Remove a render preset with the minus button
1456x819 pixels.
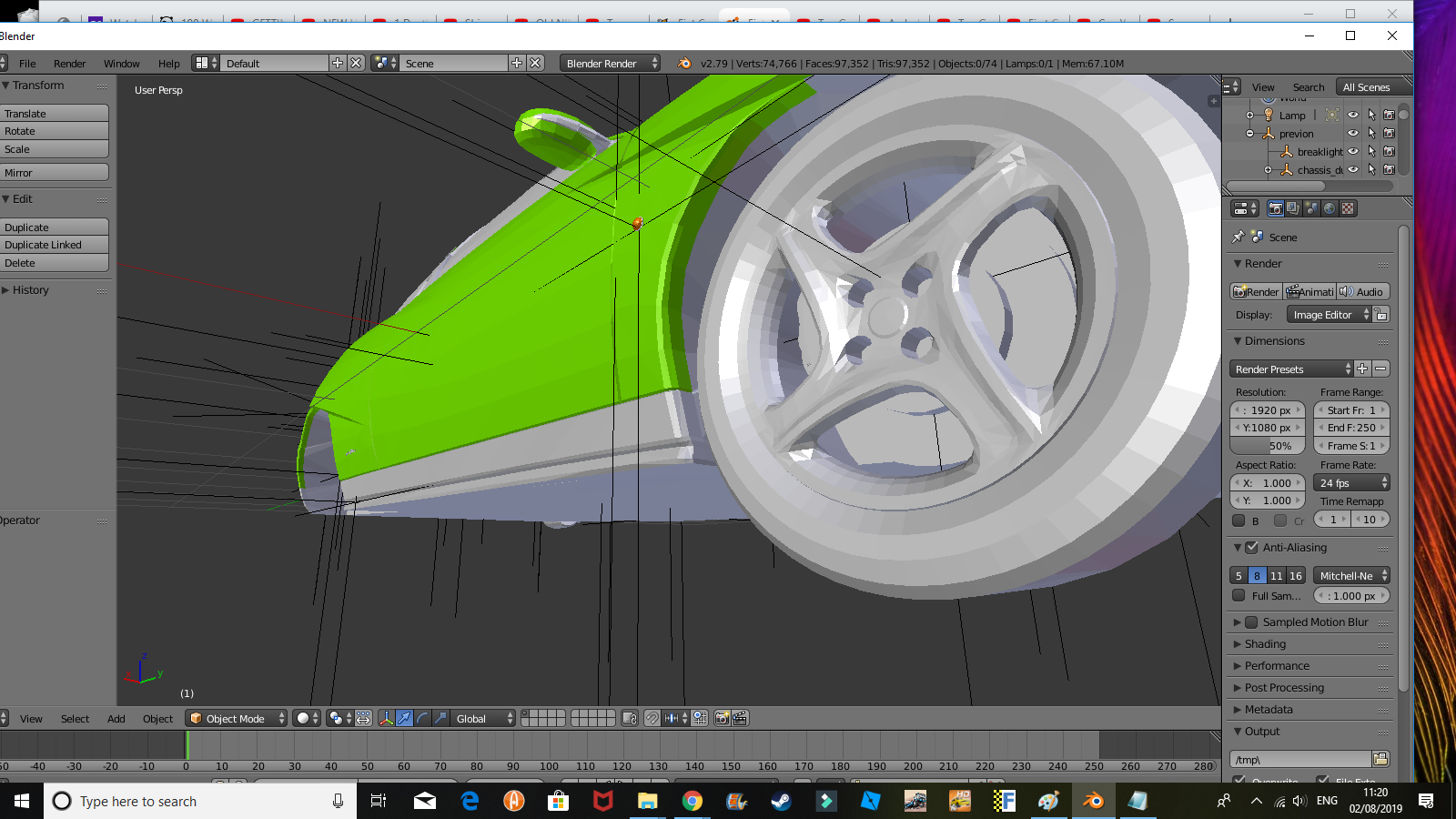point(1380,369)
